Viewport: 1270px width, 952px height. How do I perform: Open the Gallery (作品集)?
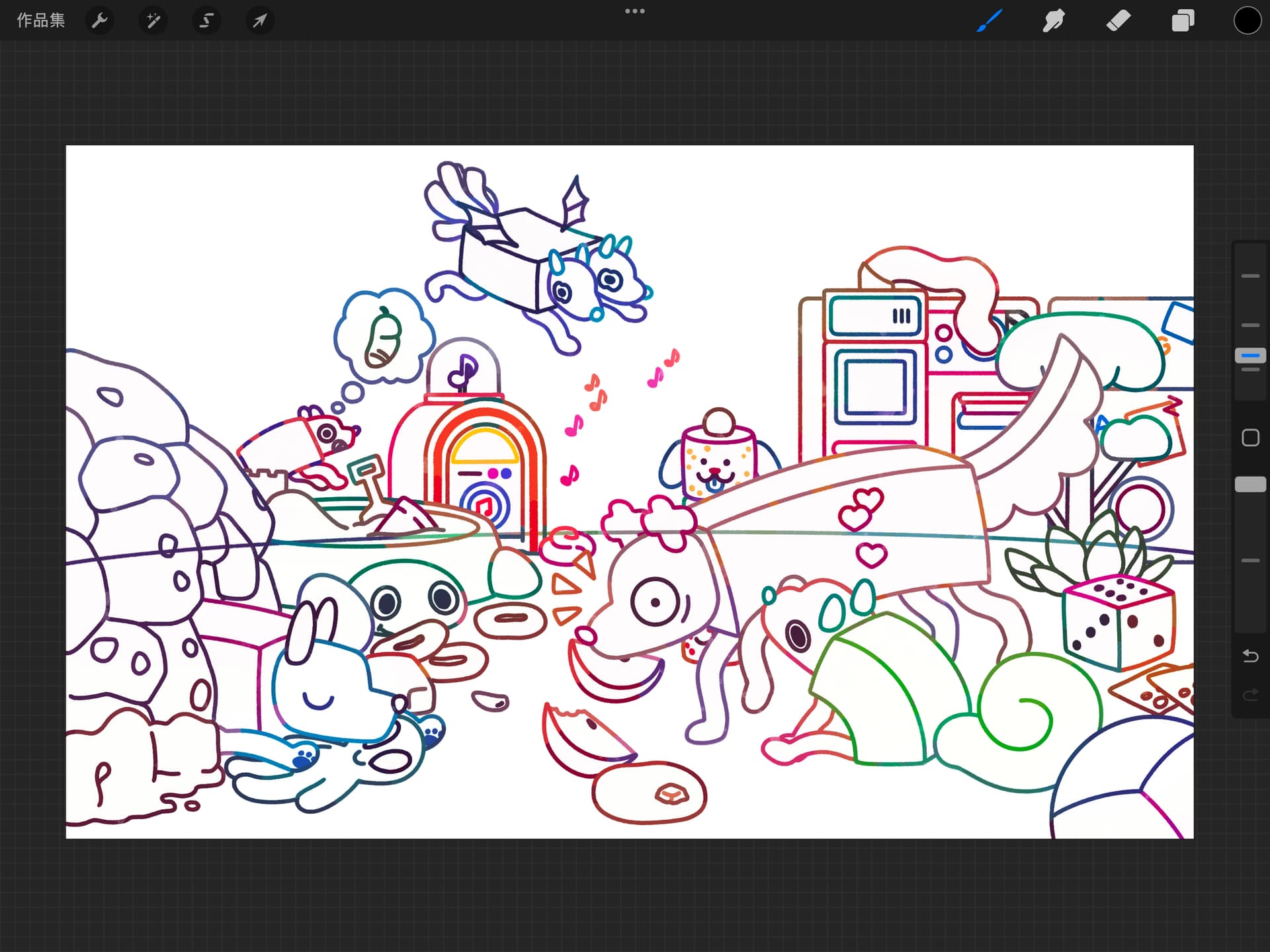tap(40, 20)
